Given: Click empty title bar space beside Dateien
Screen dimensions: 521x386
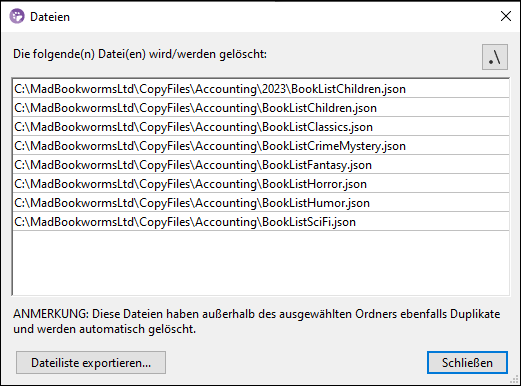Looking at the screenshot, I should click(x=283, y=16).
